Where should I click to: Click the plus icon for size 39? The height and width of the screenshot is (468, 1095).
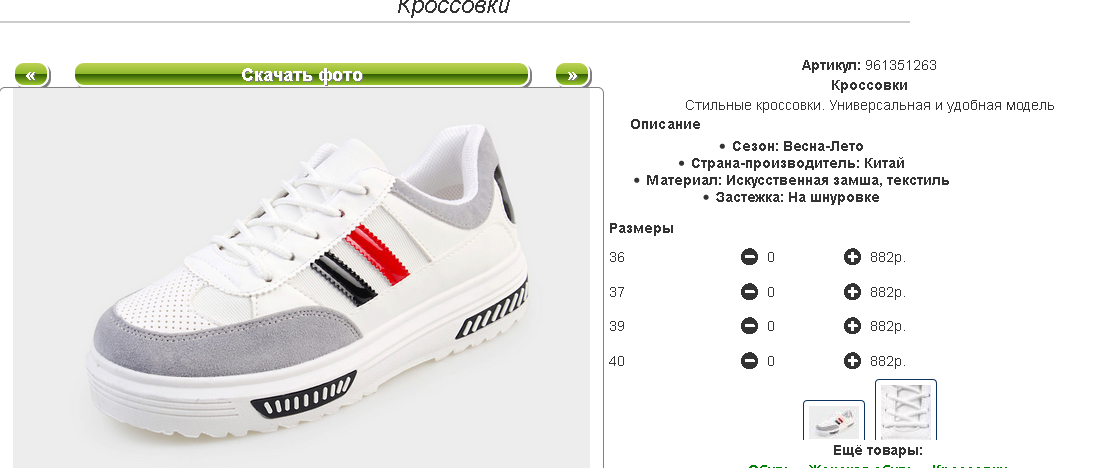click(852, 326)
